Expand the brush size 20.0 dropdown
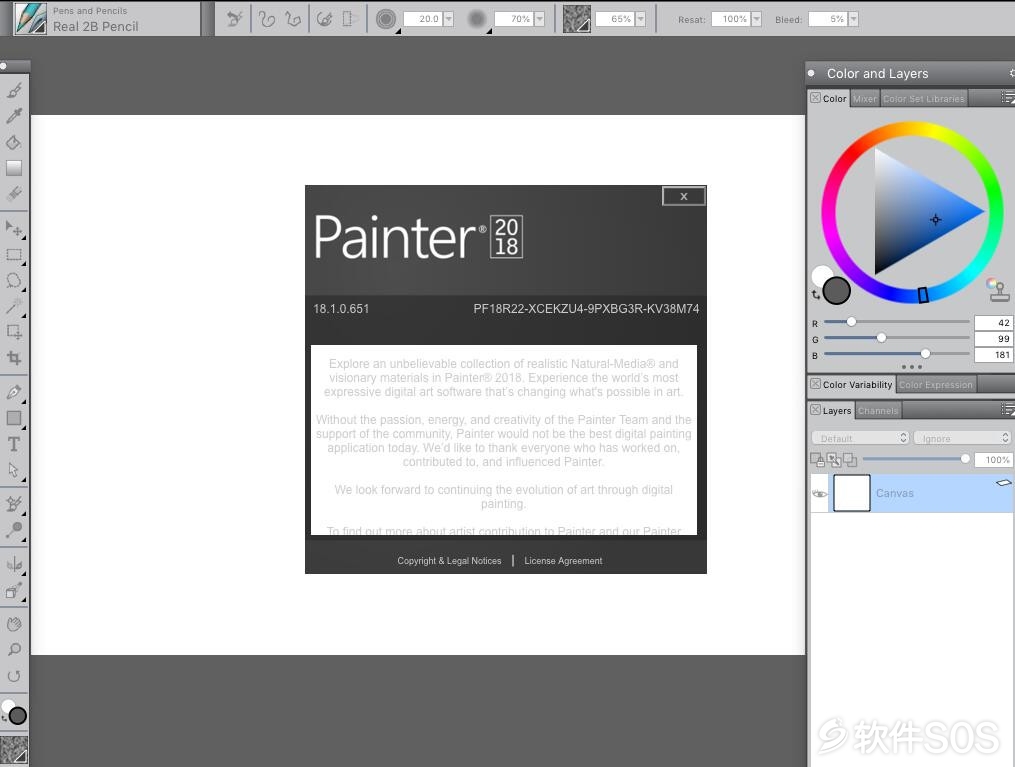The width and height of the screenshot is (1015, 767). click(x=449, y=19)
